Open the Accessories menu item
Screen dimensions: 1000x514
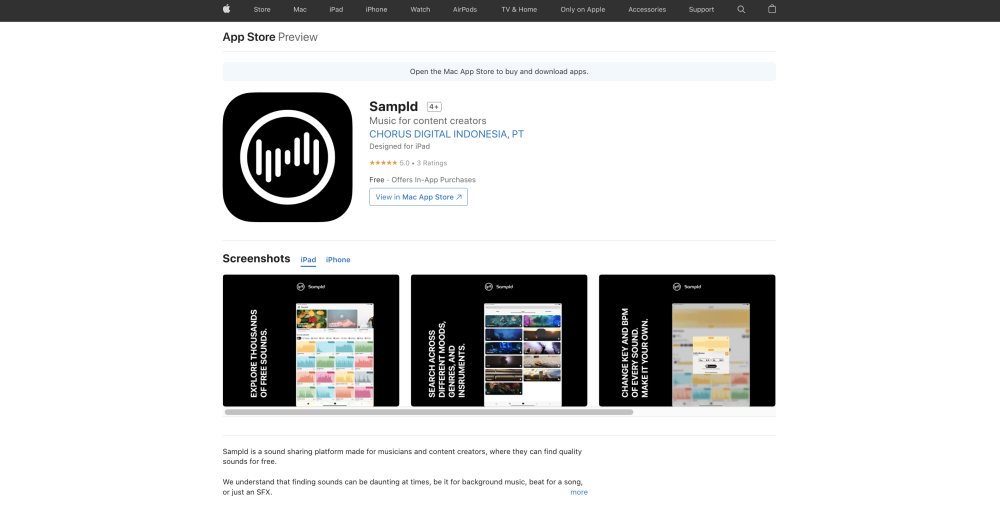pos(647,10)
